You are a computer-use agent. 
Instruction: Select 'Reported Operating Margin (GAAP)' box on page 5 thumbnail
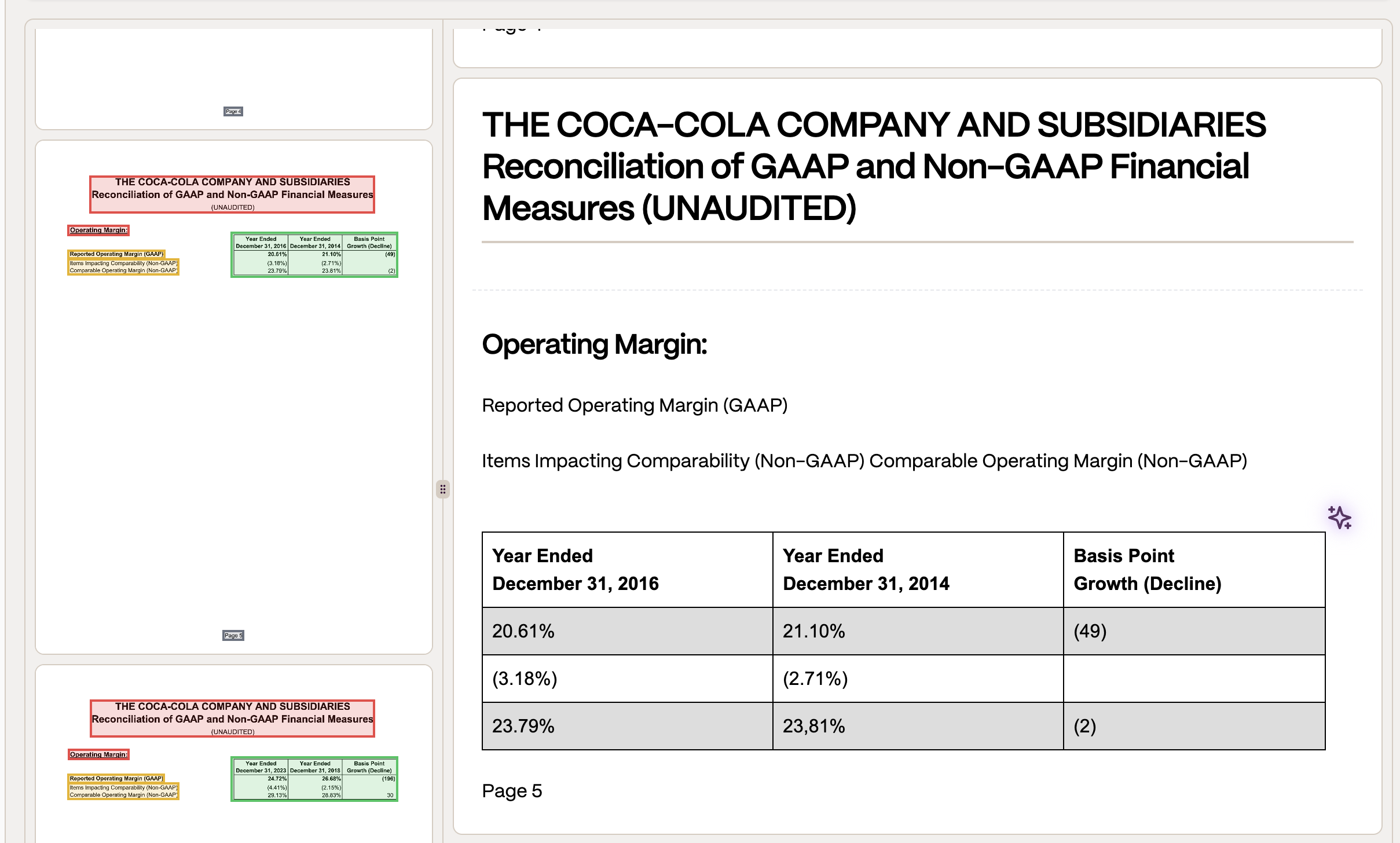[x=116, y=254]
